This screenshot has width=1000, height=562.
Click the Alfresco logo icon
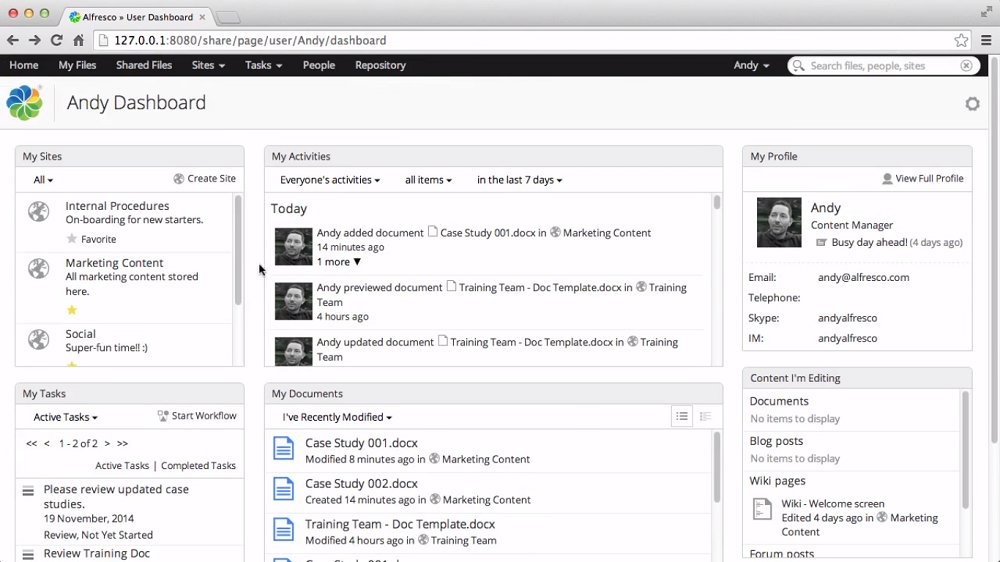[x=24, y=103]
